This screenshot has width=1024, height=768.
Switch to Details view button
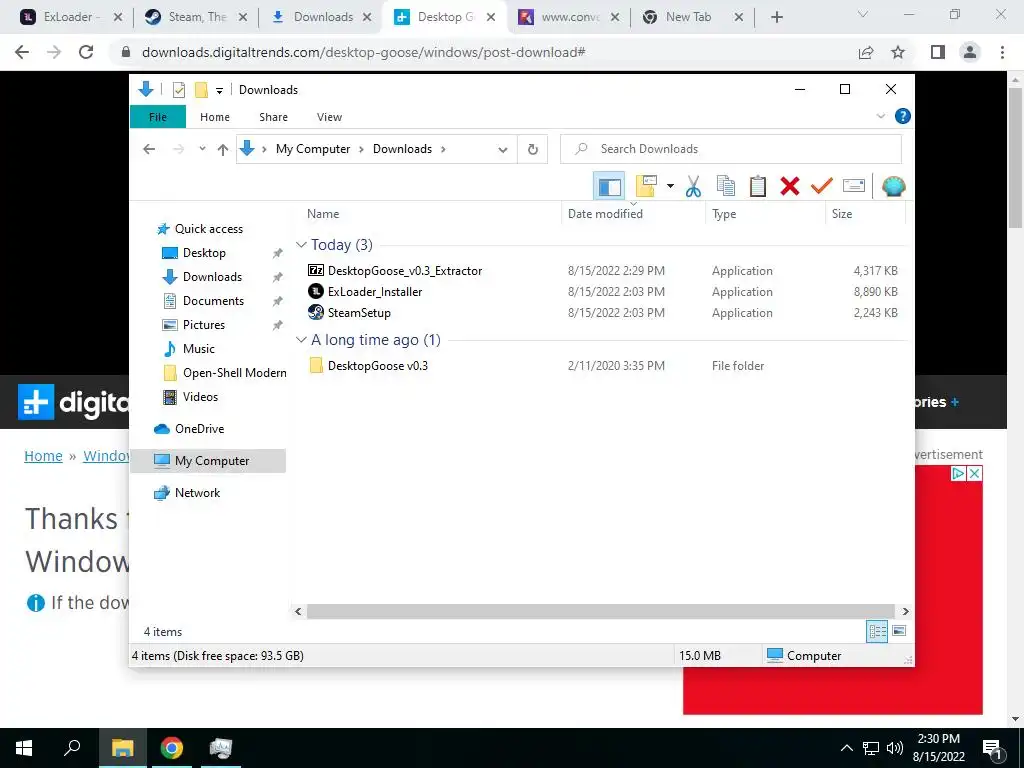(x=877, y=631)
